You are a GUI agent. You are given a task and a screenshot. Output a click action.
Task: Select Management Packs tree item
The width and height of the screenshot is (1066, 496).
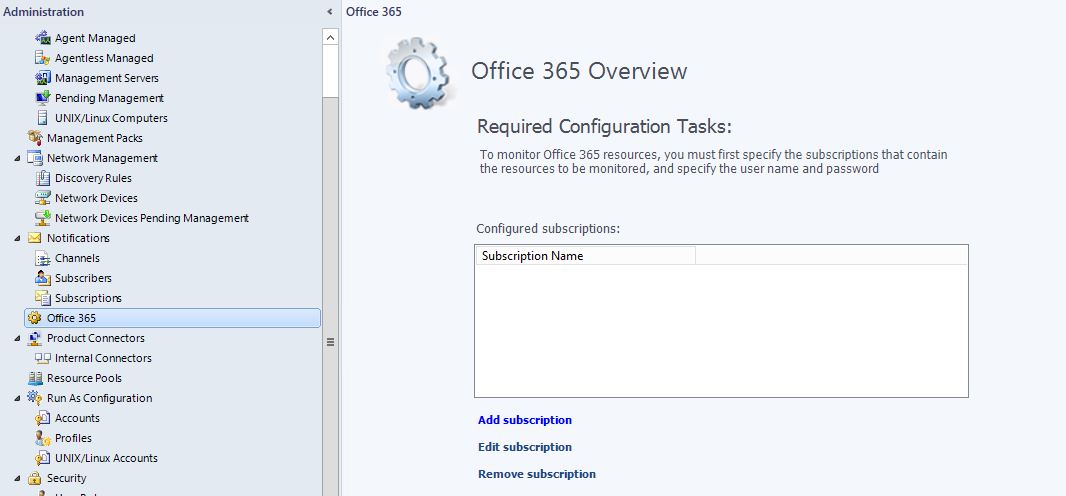[94, 138]
